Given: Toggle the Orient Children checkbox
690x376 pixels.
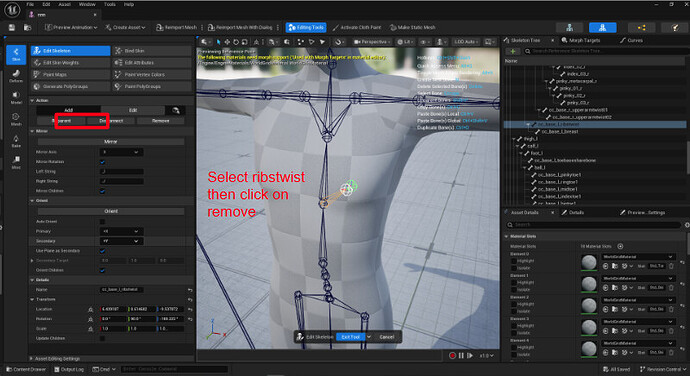Looking at the screenshot, I should coord(103,270).
